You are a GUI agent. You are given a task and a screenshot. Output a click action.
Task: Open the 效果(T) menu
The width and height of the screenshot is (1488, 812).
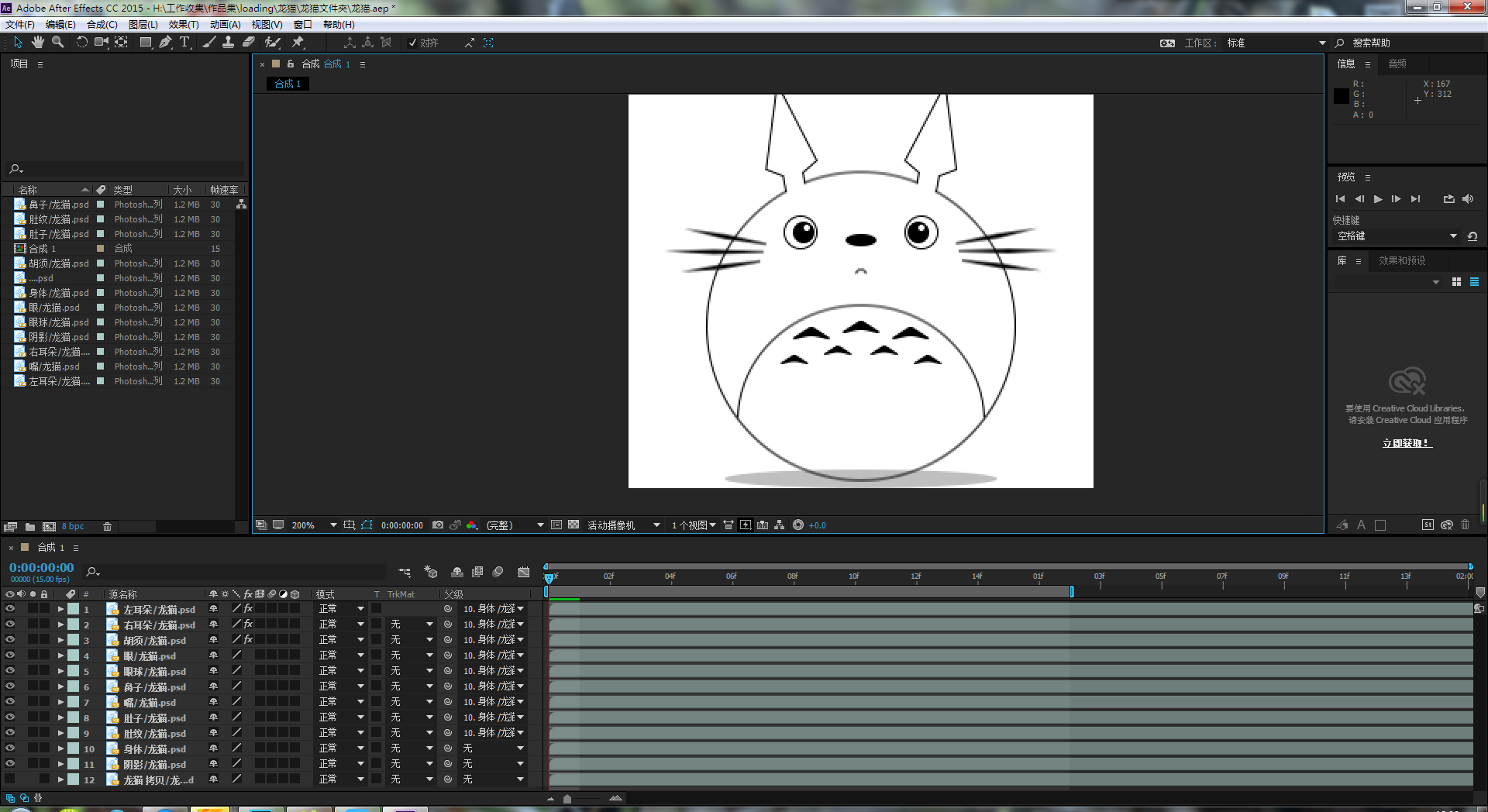pyautogui.click(x=184, y=25)
